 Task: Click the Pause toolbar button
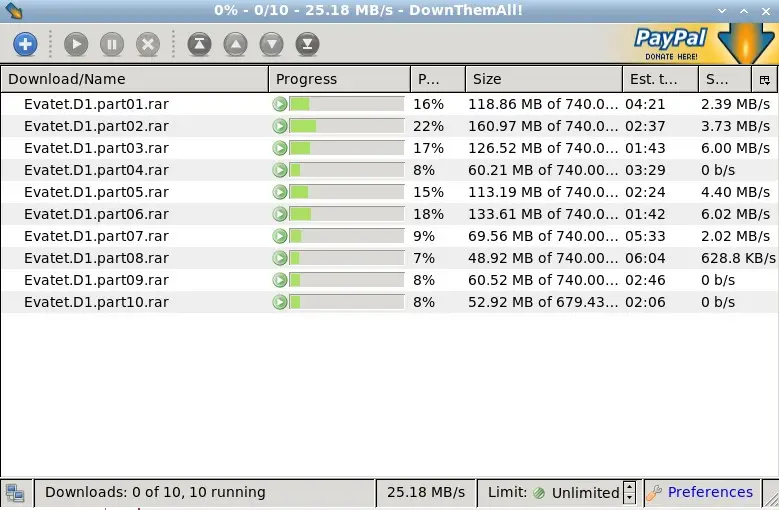pos(112,44)
